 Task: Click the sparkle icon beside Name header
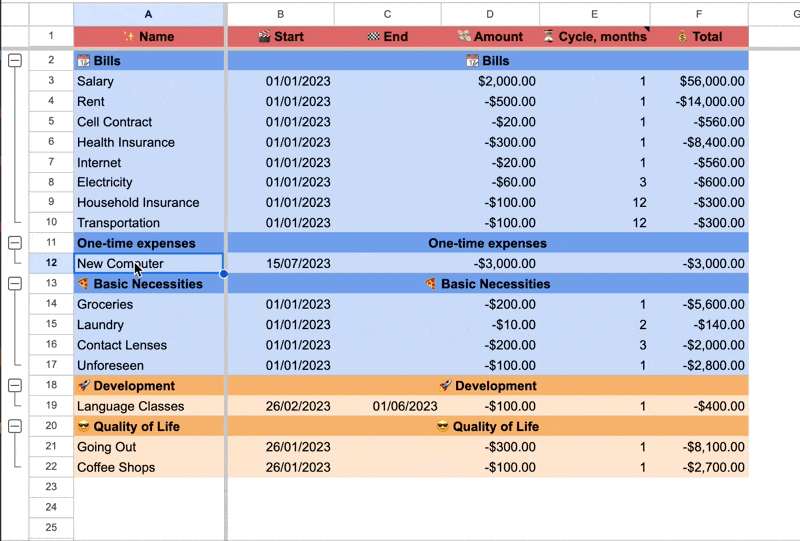pos(128,37)
